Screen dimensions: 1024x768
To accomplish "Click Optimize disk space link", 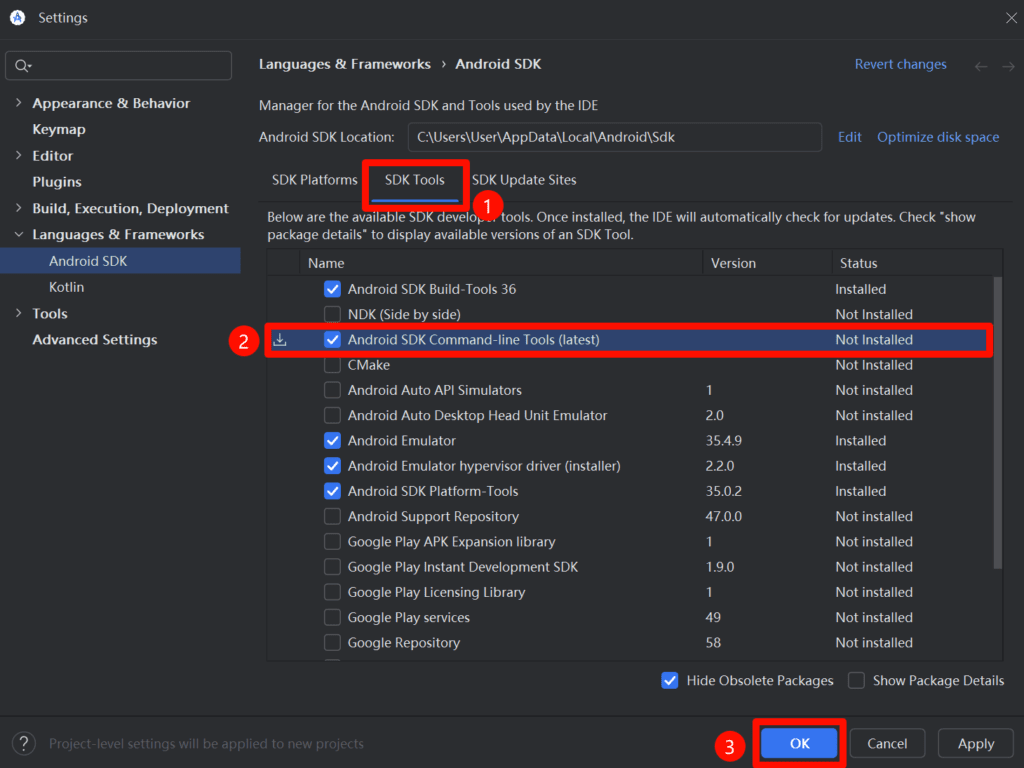I will [x=938, y=137].
